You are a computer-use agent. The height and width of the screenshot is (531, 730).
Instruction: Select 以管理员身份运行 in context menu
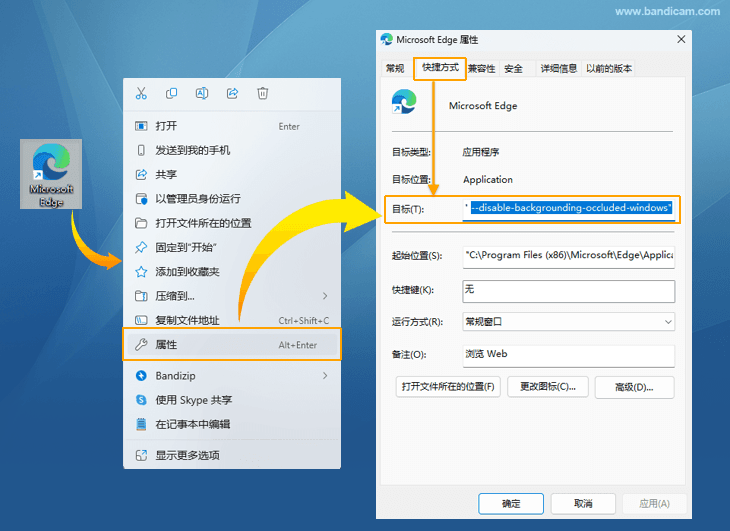[x=232, y=199]
